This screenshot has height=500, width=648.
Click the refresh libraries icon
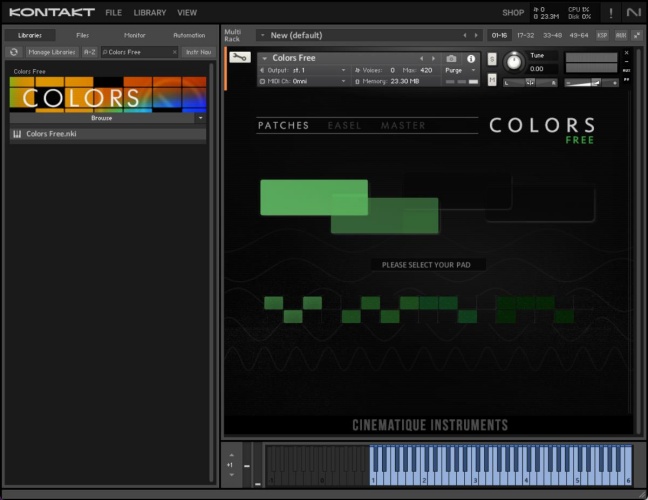[x=15, y=51]
